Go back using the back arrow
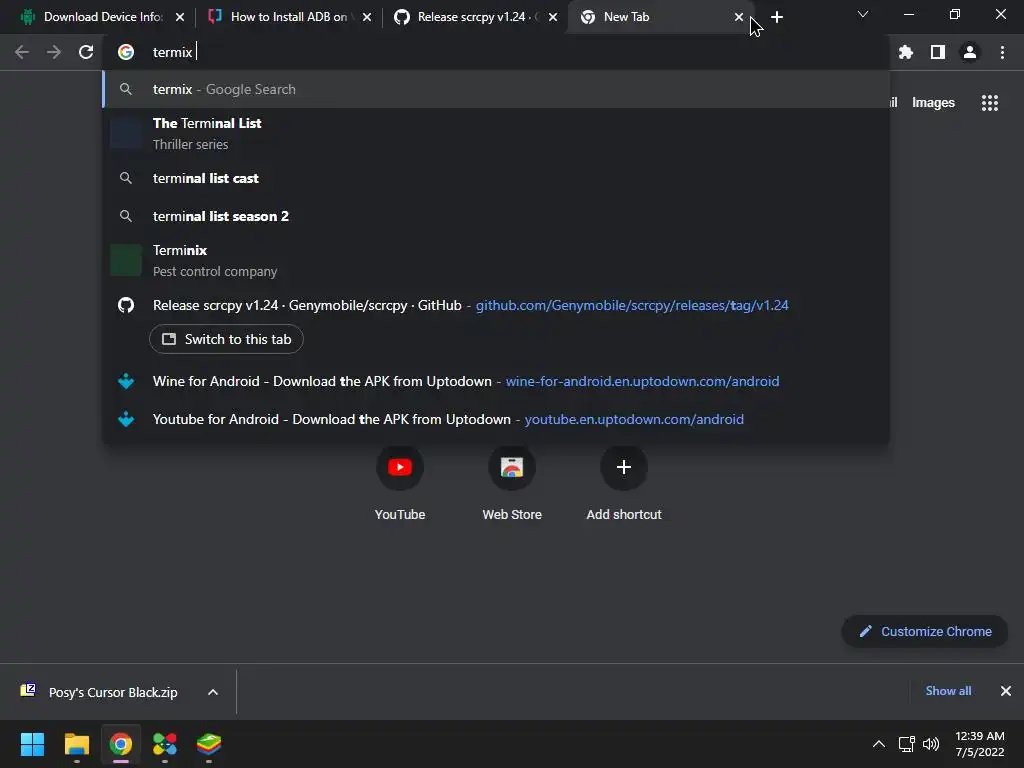 coord(22,52)
